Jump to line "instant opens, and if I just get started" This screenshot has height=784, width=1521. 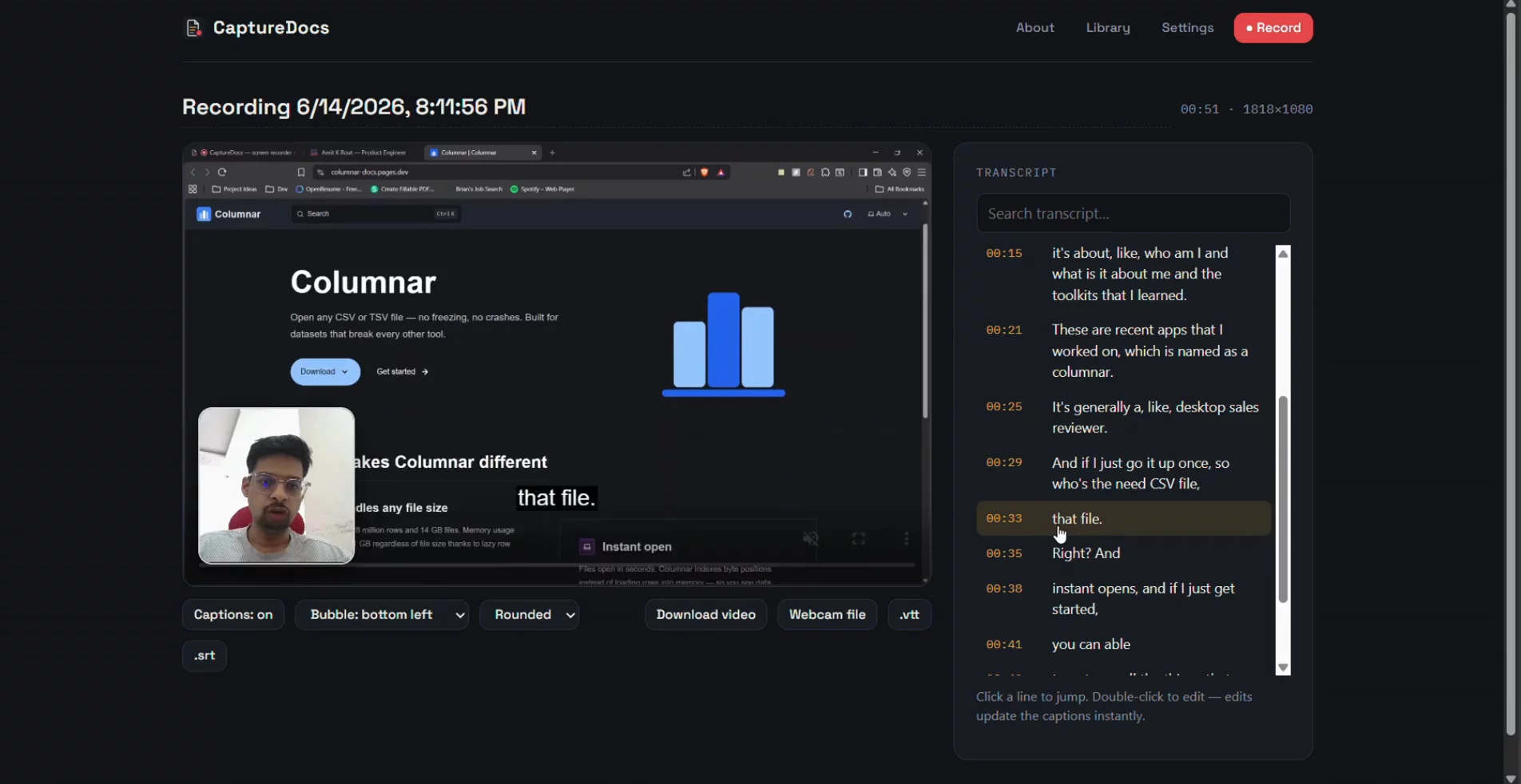click(x=1123, y=599)
